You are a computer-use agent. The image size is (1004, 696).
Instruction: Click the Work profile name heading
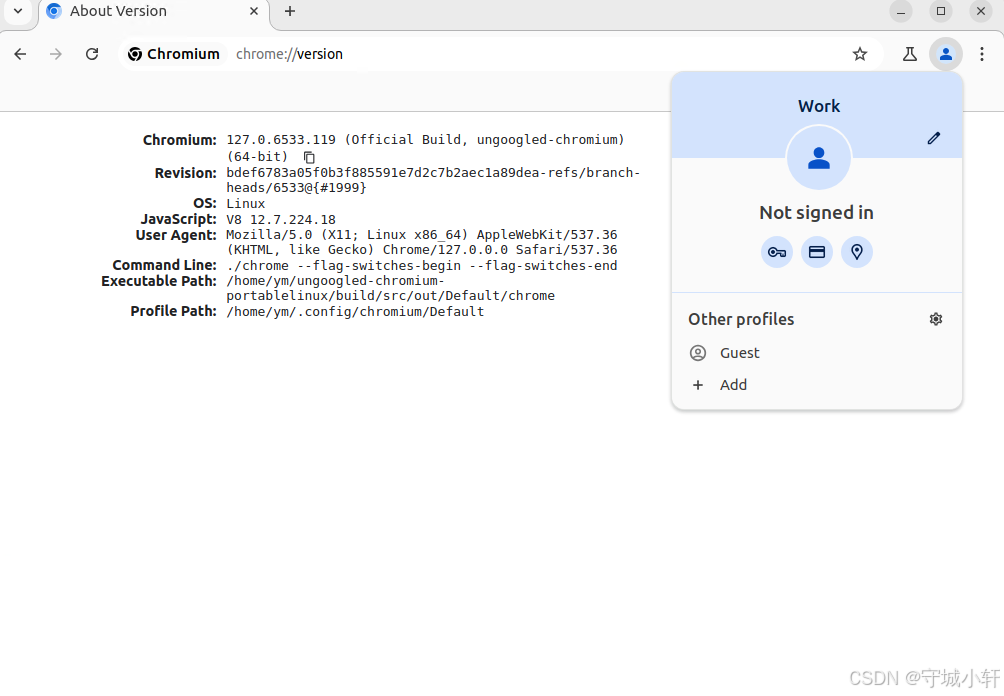pos(819,106)
